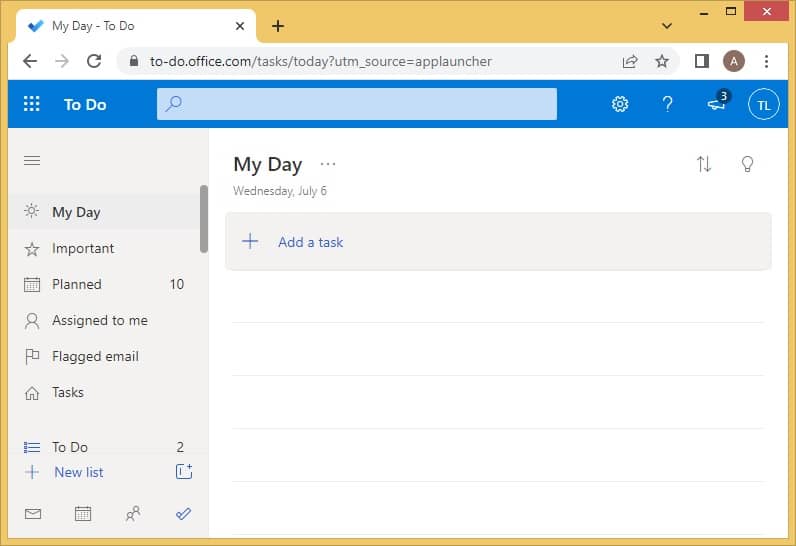
Task: Open the Settings gear icon
Action: [x=620, y=104]
